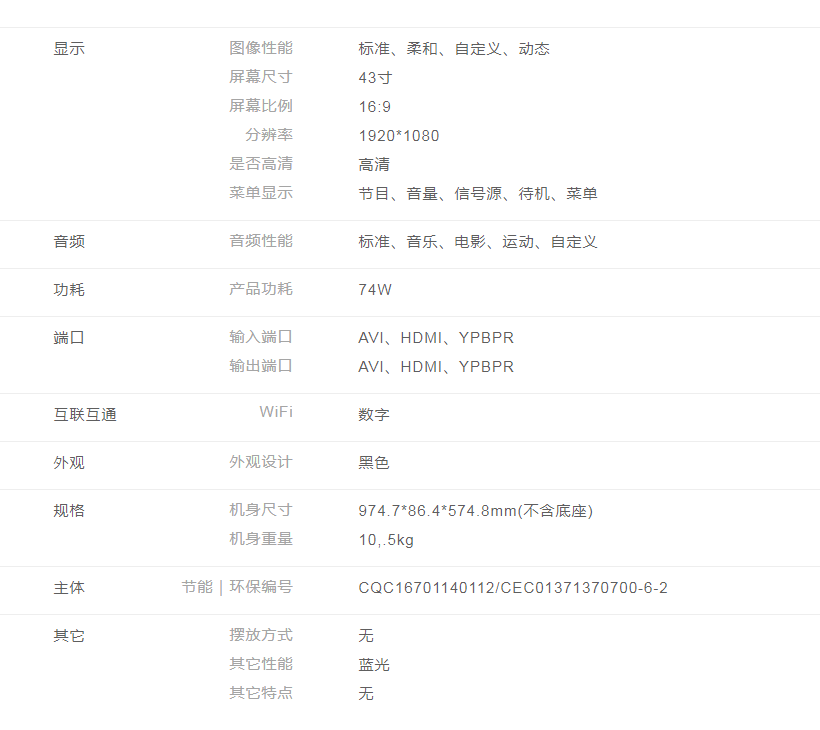
Task: Select the 16:9 screen ratio value
Action: click(375, 106)
